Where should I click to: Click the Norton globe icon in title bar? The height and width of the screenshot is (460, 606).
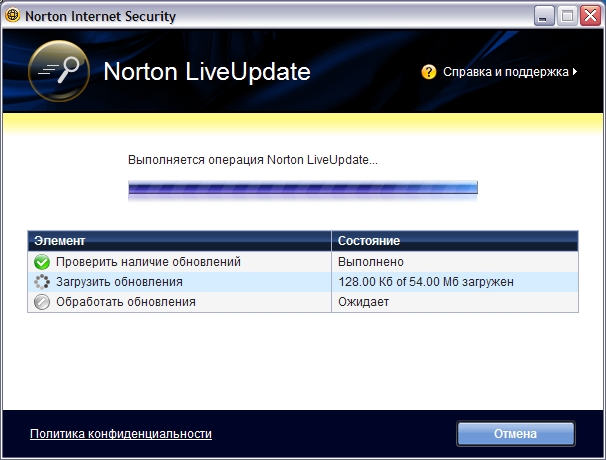tap(13, 15)
